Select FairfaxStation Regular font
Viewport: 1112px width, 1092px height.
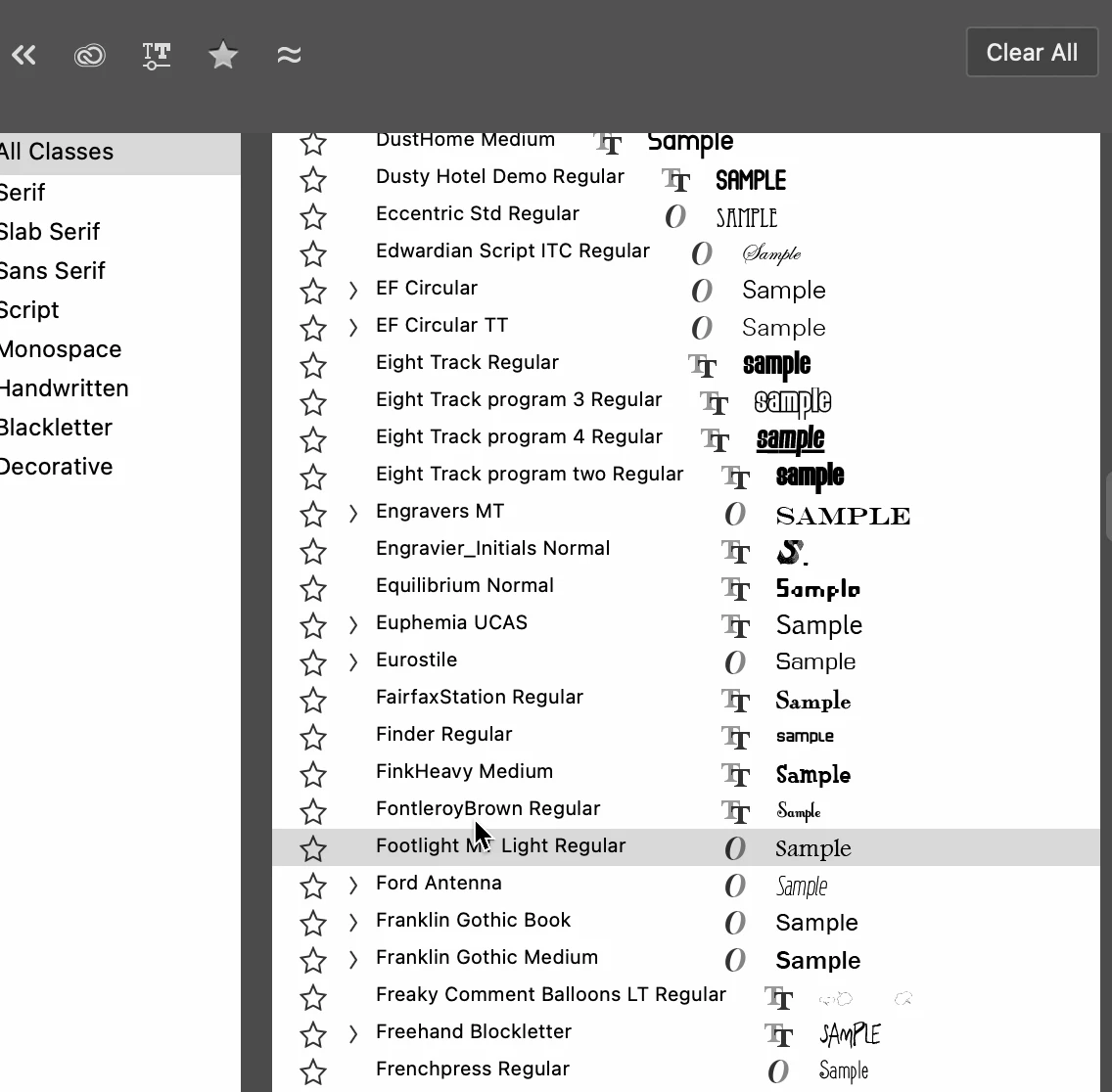click(480, 697)
